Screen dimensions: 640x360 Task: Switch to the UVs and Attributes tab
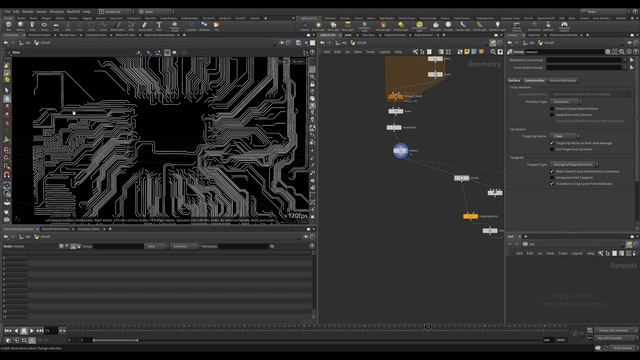[562, 80]
